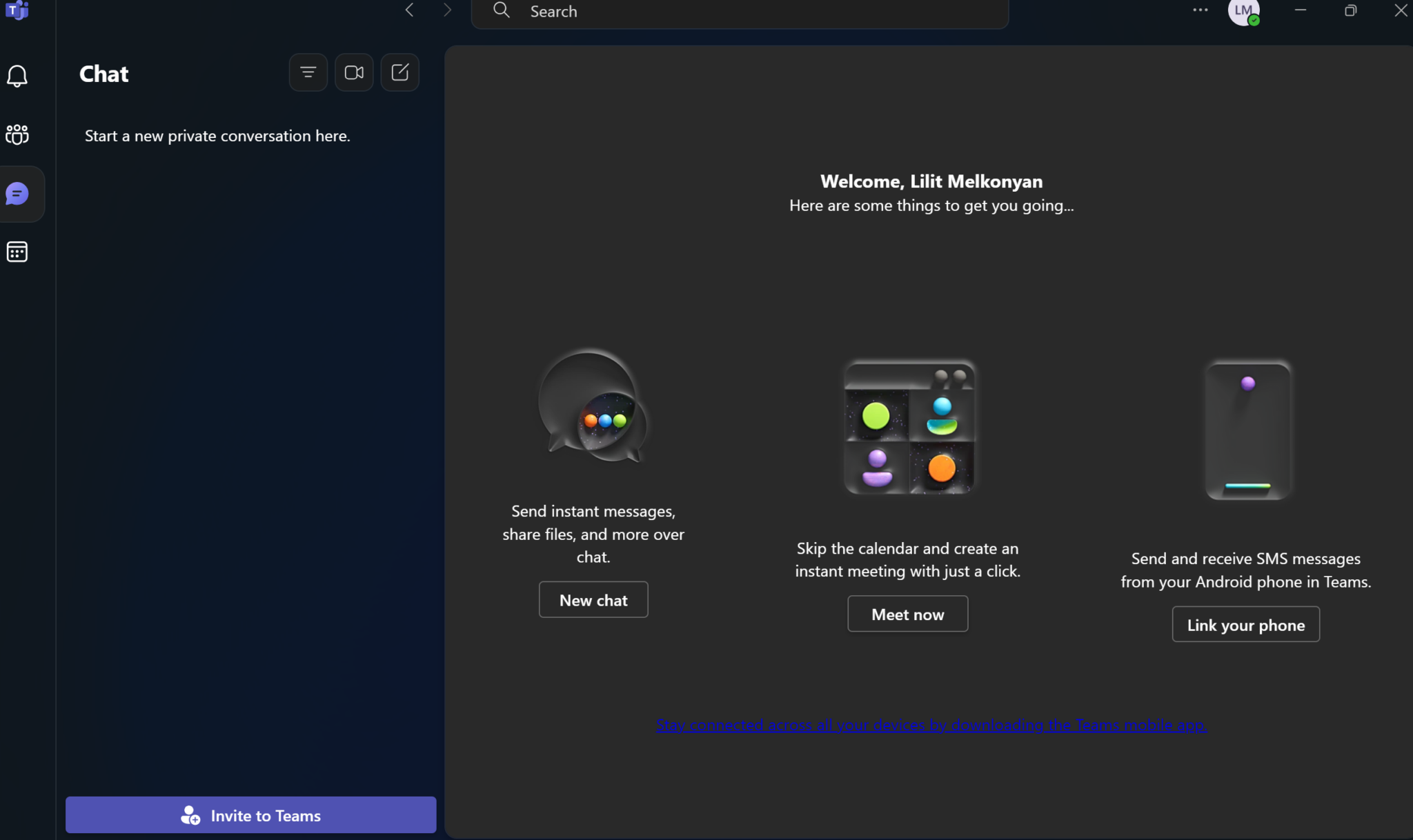The width and height of the screenshot is (1413, 840).
Task: Go back with the left arrow
Action: [x=410, y=10]
